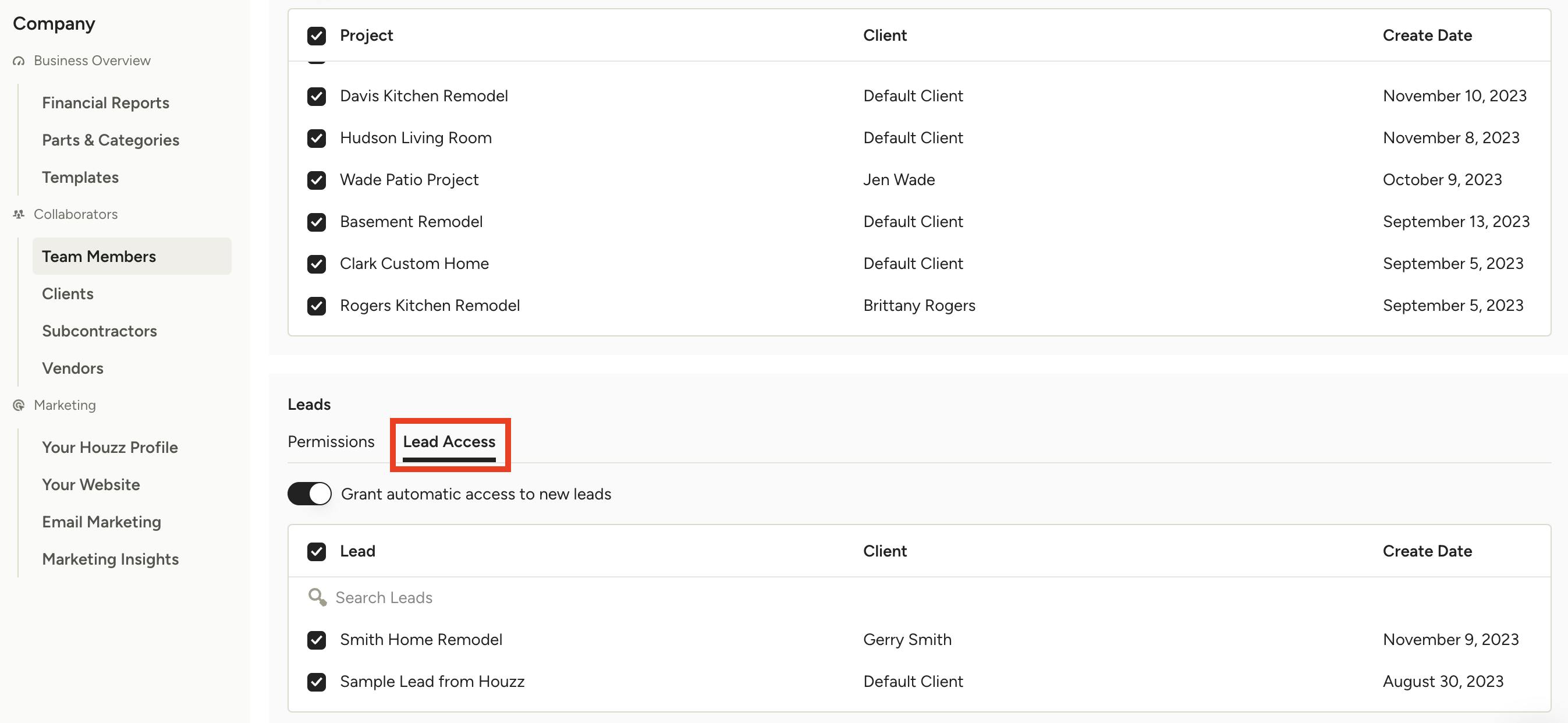
Task: Open the Vendors page
Action: pyautogui.click(x=72, y=368)
